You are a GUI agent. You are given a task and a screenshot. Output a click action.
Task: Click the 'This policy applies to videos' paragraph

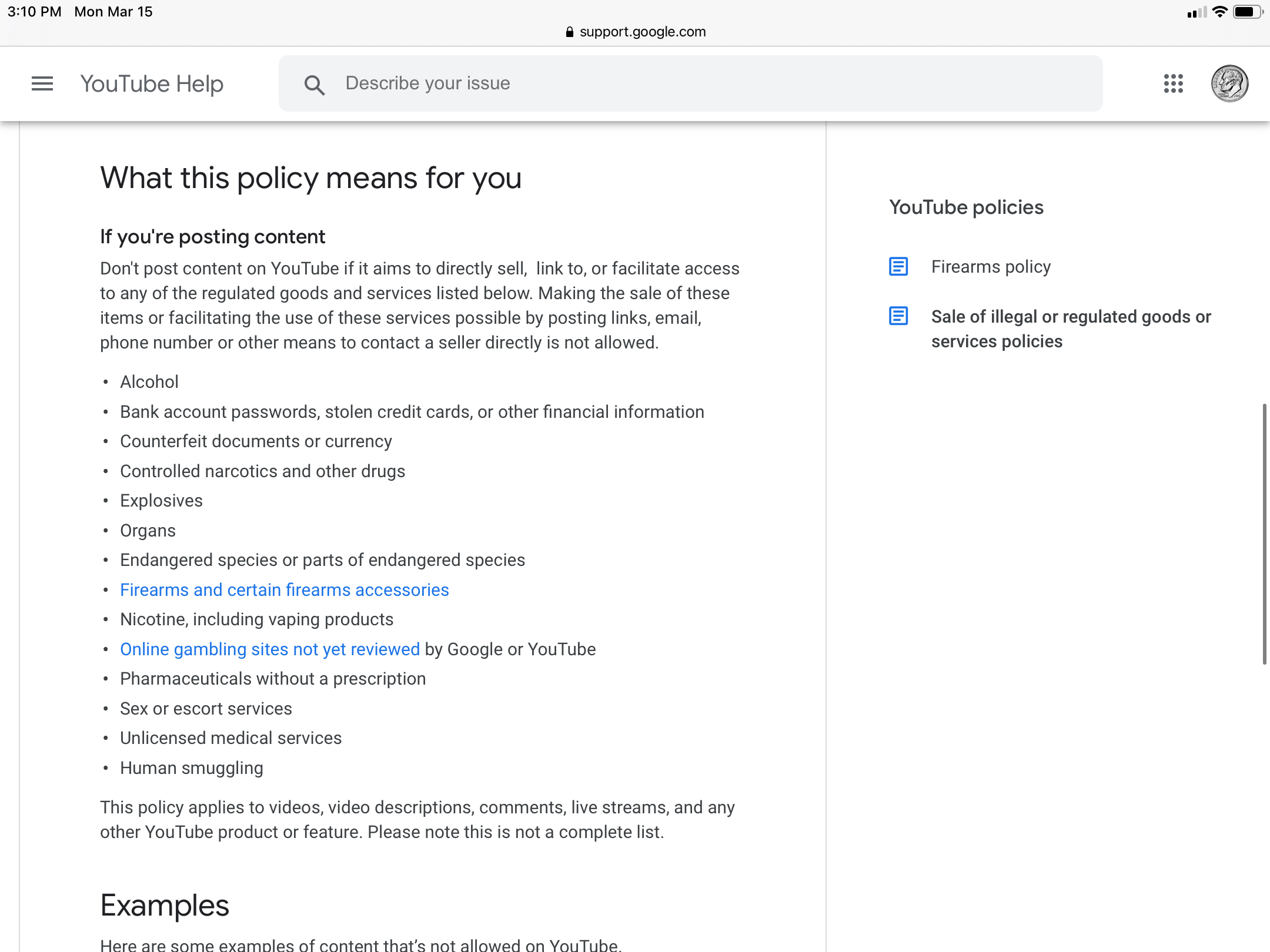coord(417,820)
